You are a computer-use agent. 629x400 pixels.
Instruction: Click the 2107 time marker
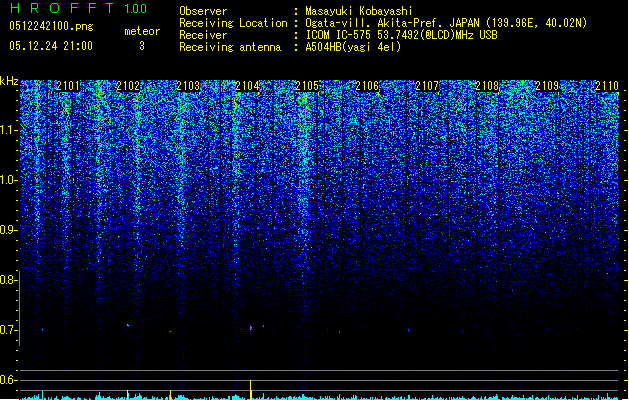click(x=427, y=85)
